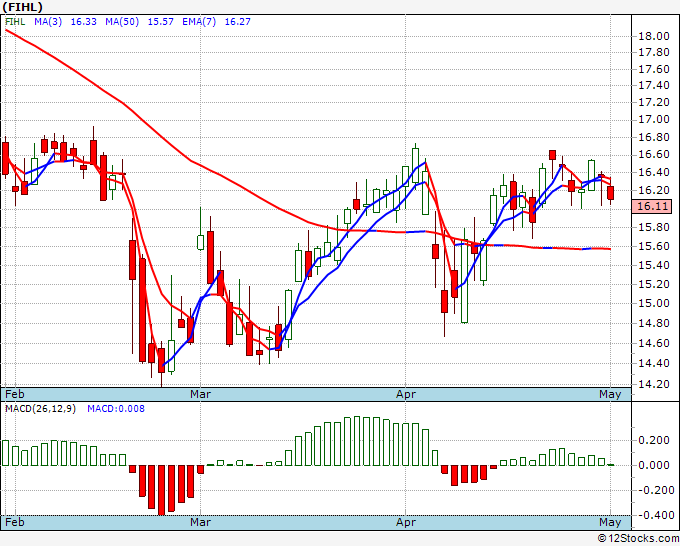Click the MA(50) value 15.57

pyautogui.click(x=160, y=22)
